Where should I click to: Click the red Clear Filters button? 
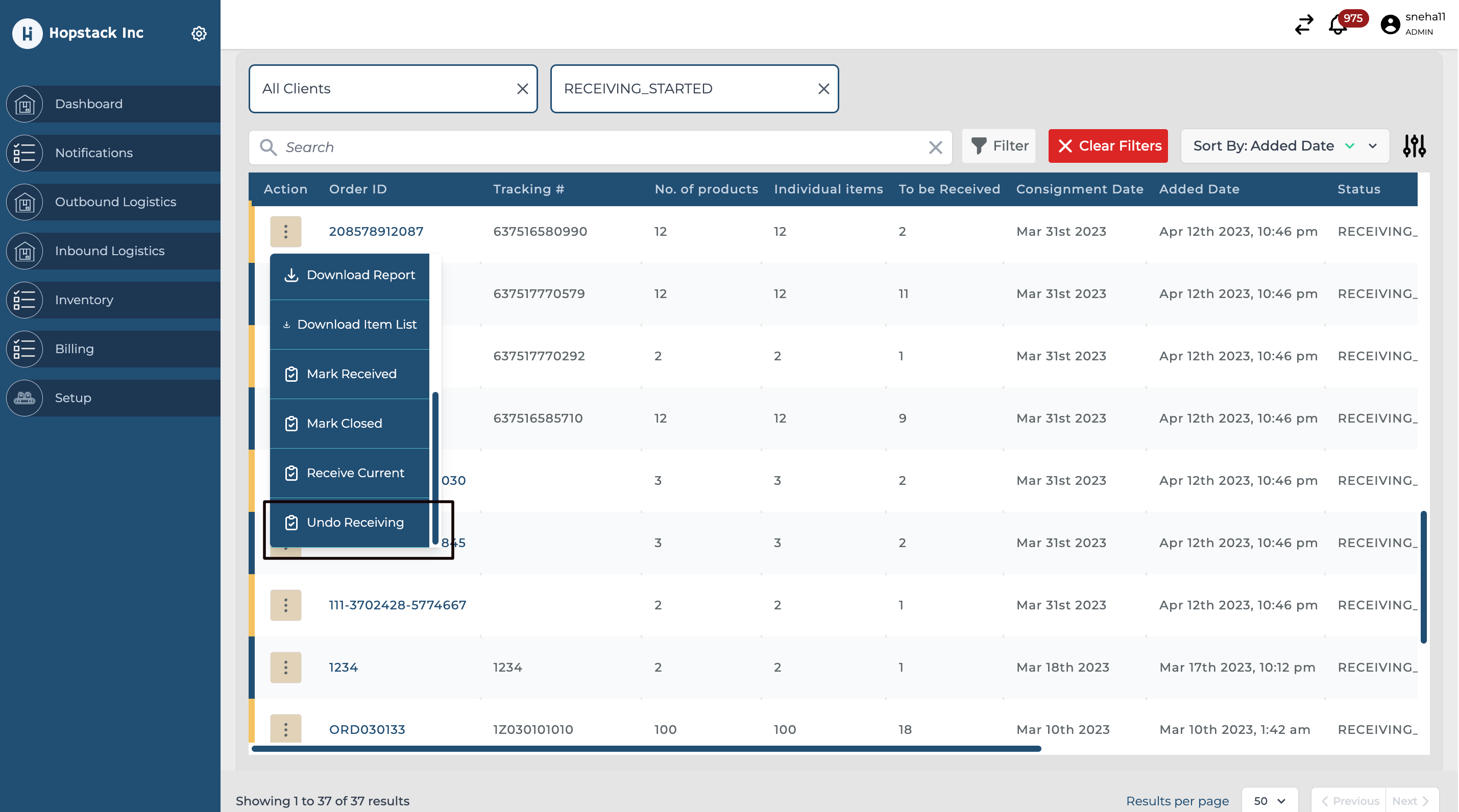[1107, 146]
